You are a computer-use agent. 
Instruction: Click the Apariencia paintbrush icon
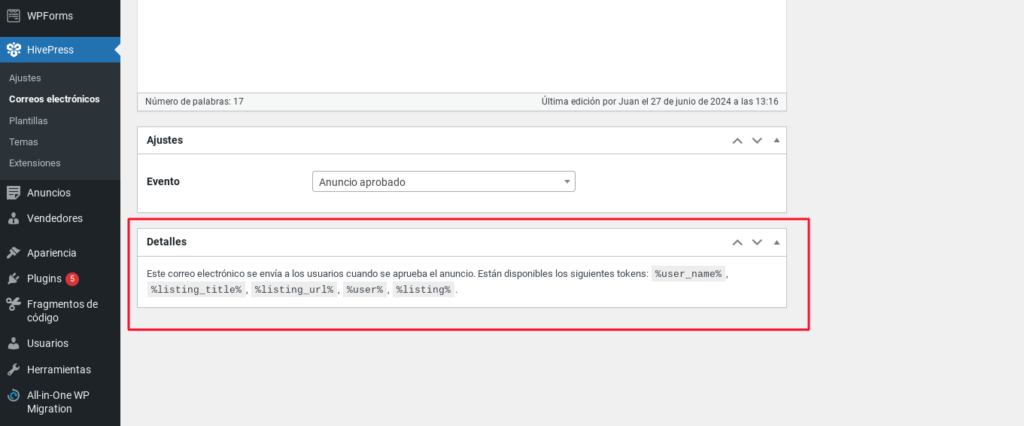click(x=13, y=253)
